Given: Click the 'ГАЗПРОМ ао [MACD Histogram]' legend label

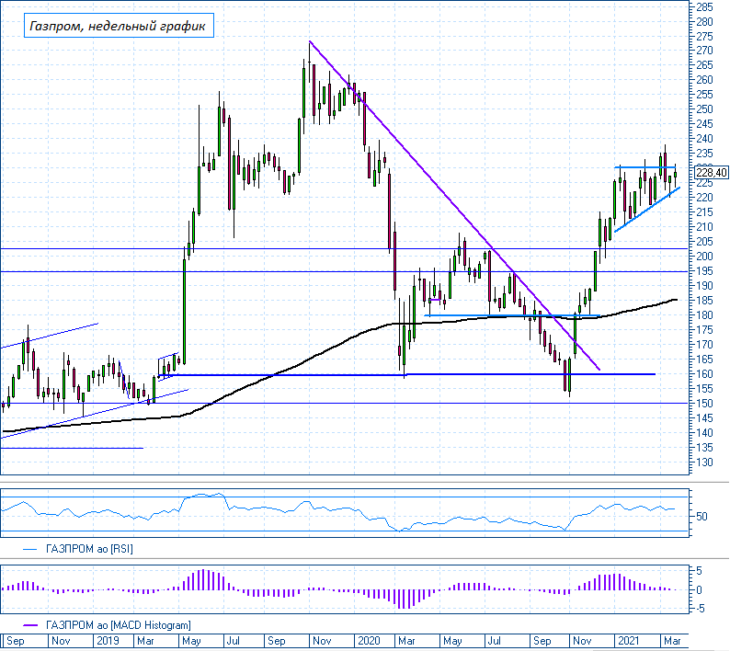Looking at the screenshot, I should 118,625.
